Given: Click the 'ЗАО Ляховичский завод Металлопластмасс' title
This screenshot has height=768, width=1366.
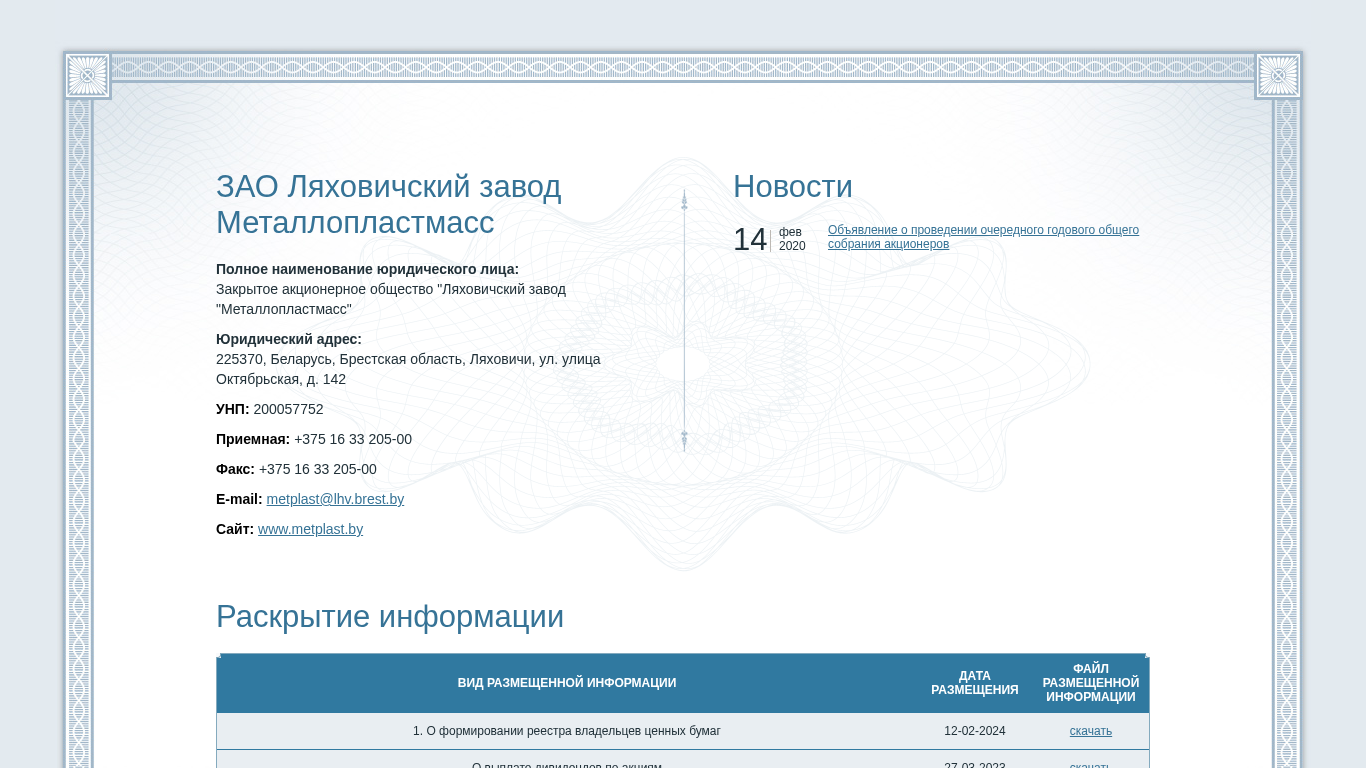Looking at the screenshot, I should tap(388, 205).
